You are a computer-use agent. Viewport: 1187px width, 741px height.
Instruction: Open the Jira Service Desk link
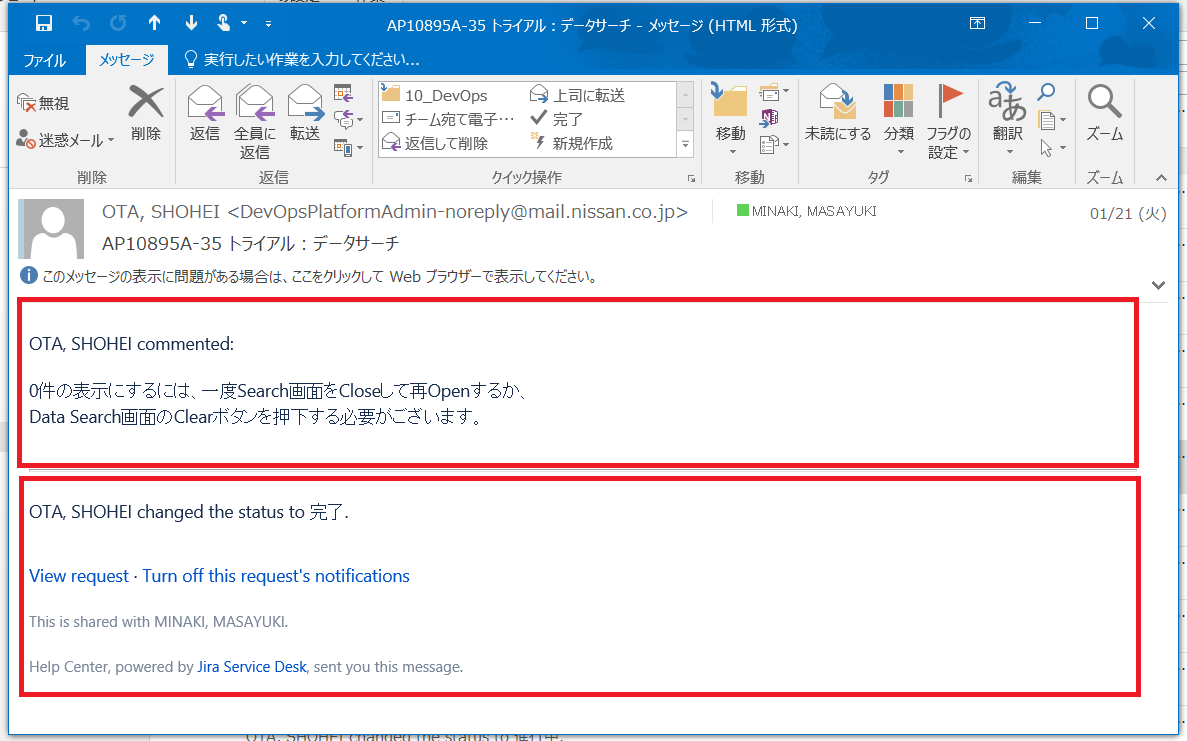(251, 667)
